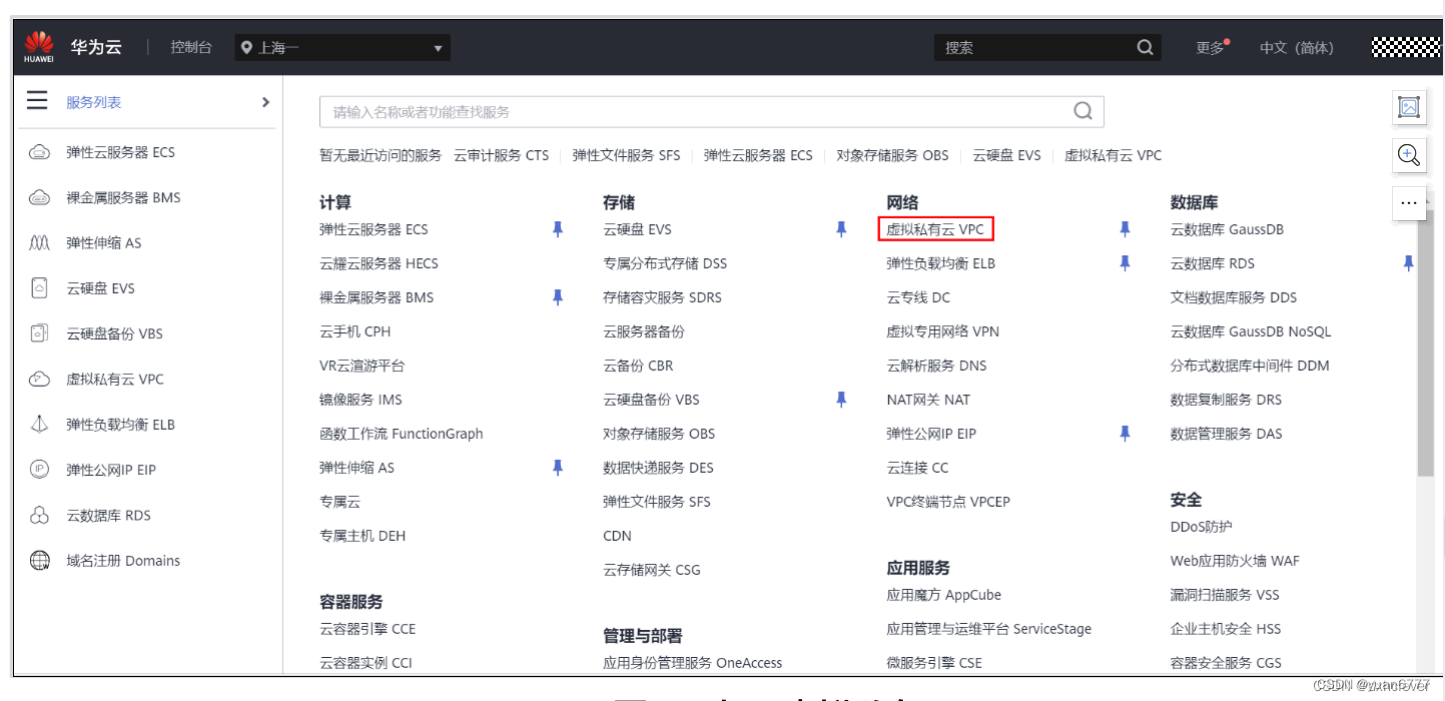The height and width of the screenshot is (701, 1445).
Task: Open recent service 虚拟私有云 VPC
Action: point(1113,155)
